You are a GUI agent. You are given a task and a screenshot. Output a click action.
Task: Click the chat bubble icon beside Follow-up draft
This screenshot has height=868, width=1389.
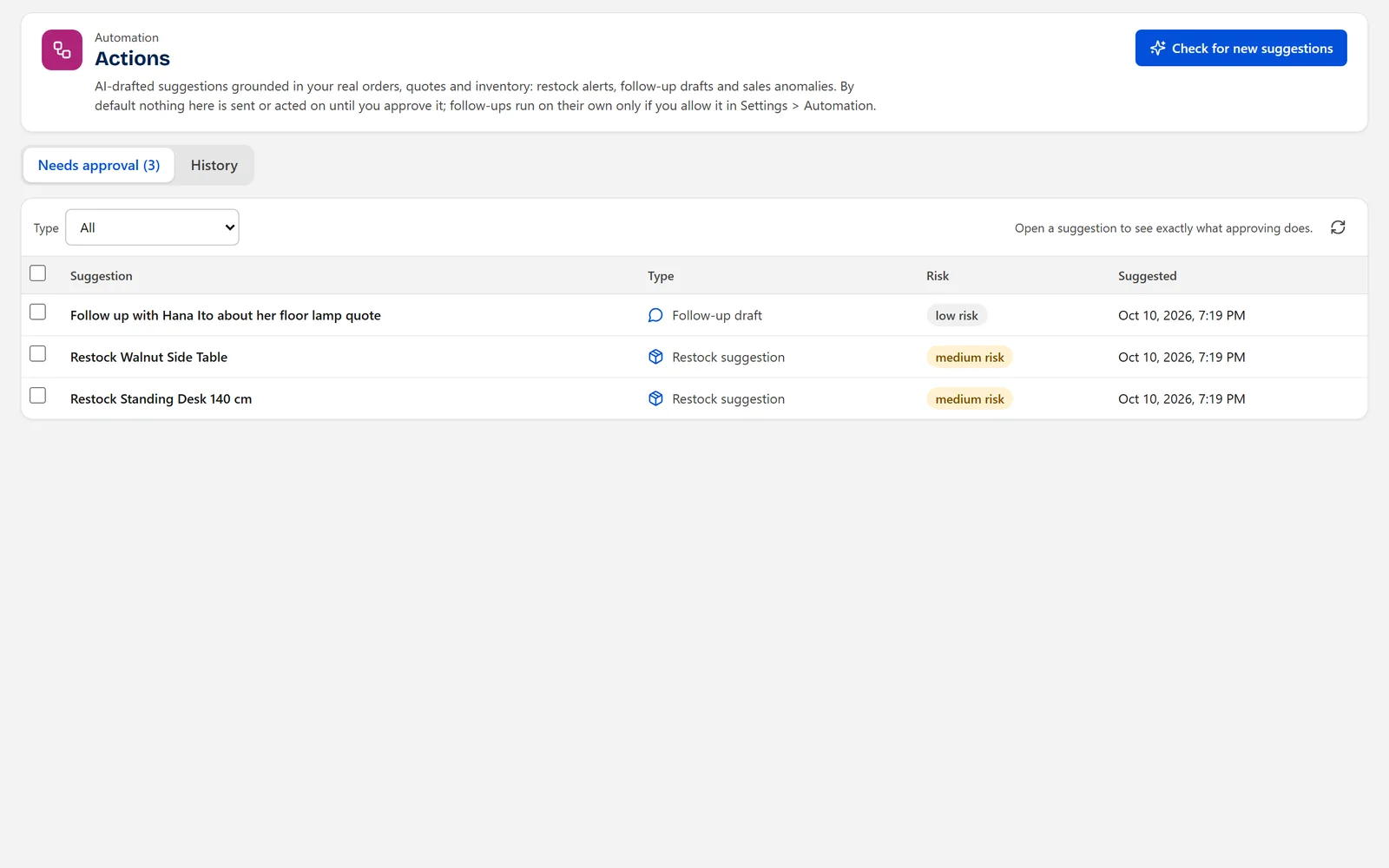655,315
